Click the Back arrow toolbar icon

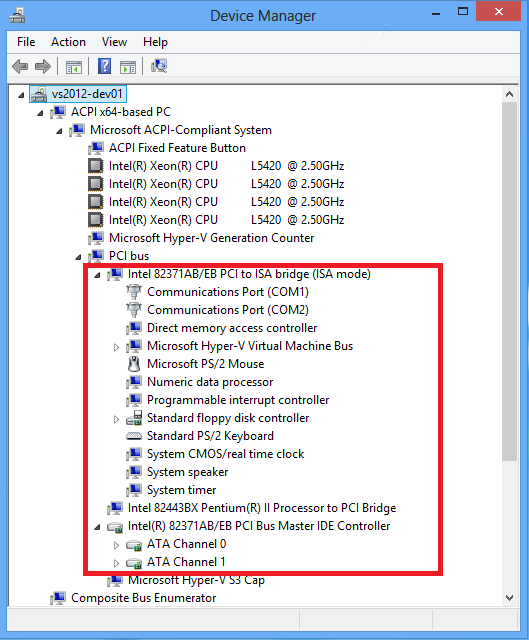coord(20,66)
